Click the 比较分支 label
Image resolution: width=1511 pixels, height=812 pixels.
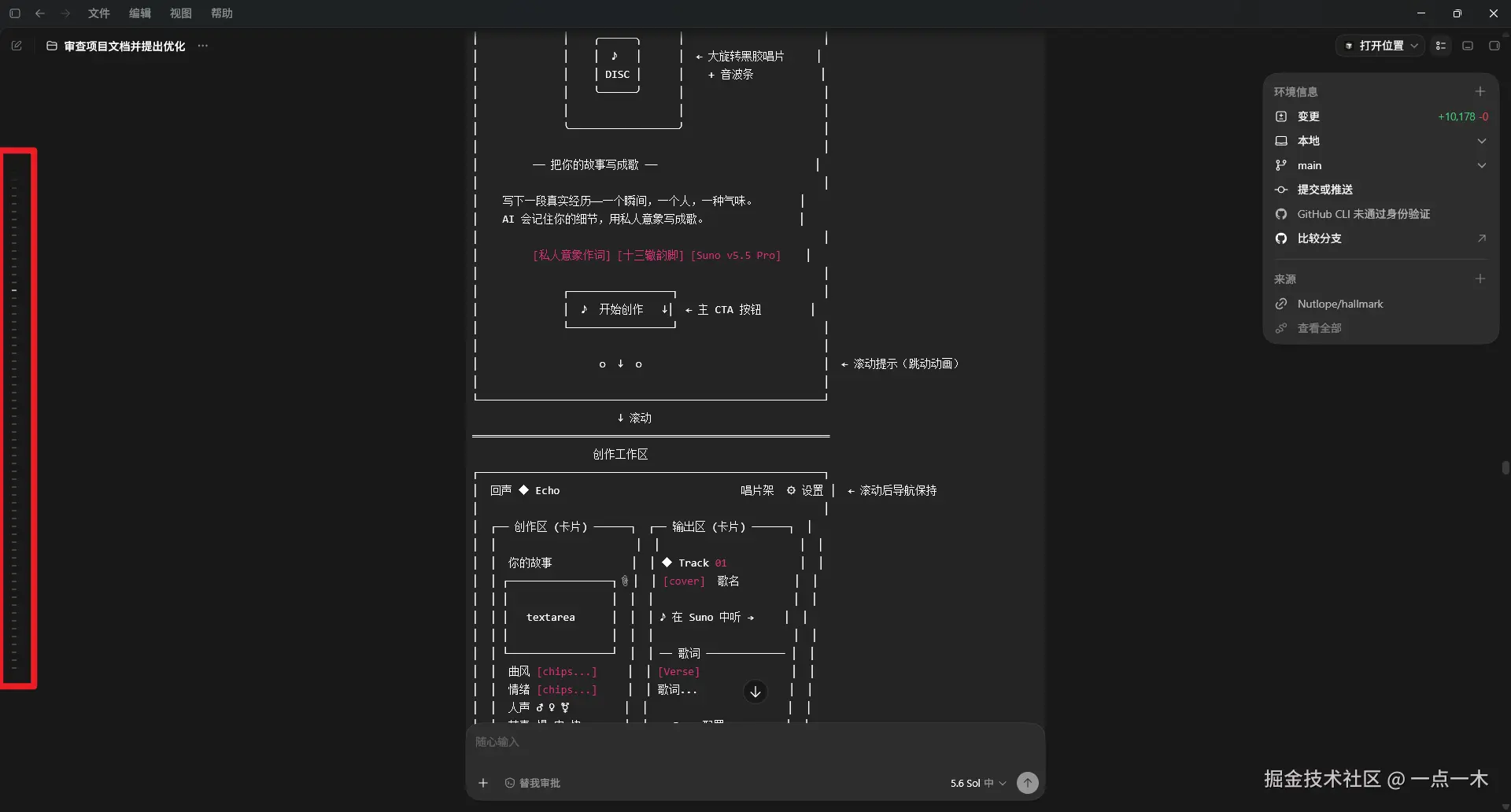click(x=1320, y=238)
